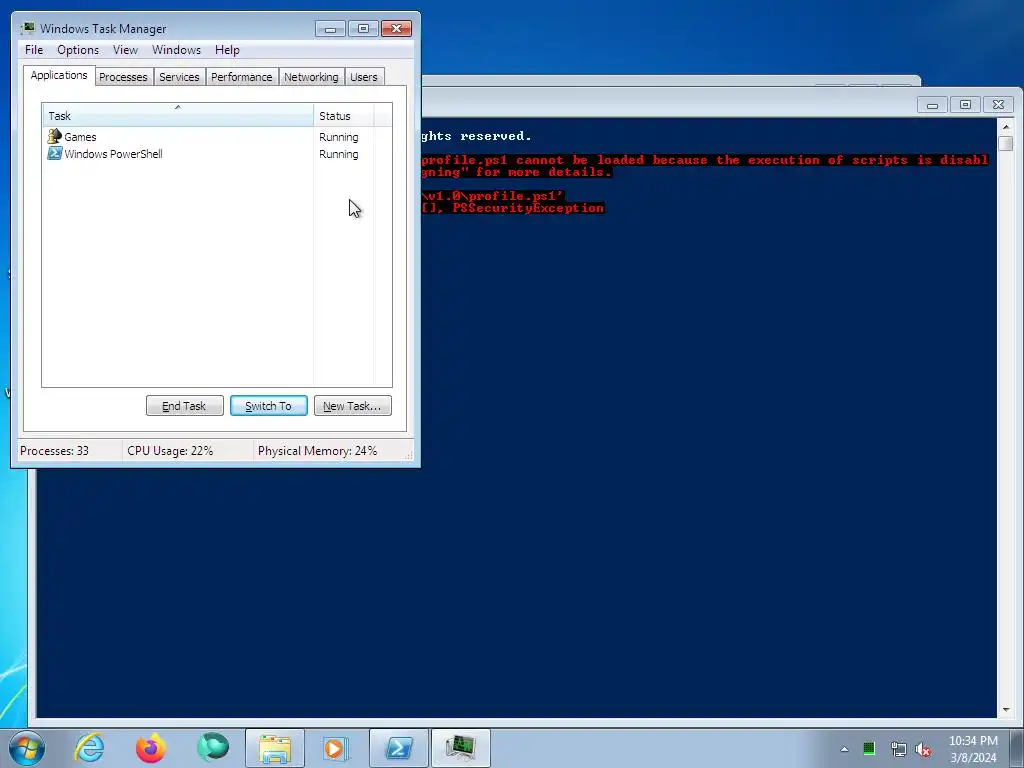Screen dimensions: 1024x768
Task: Open the Help menu
Action: (227, 50)
